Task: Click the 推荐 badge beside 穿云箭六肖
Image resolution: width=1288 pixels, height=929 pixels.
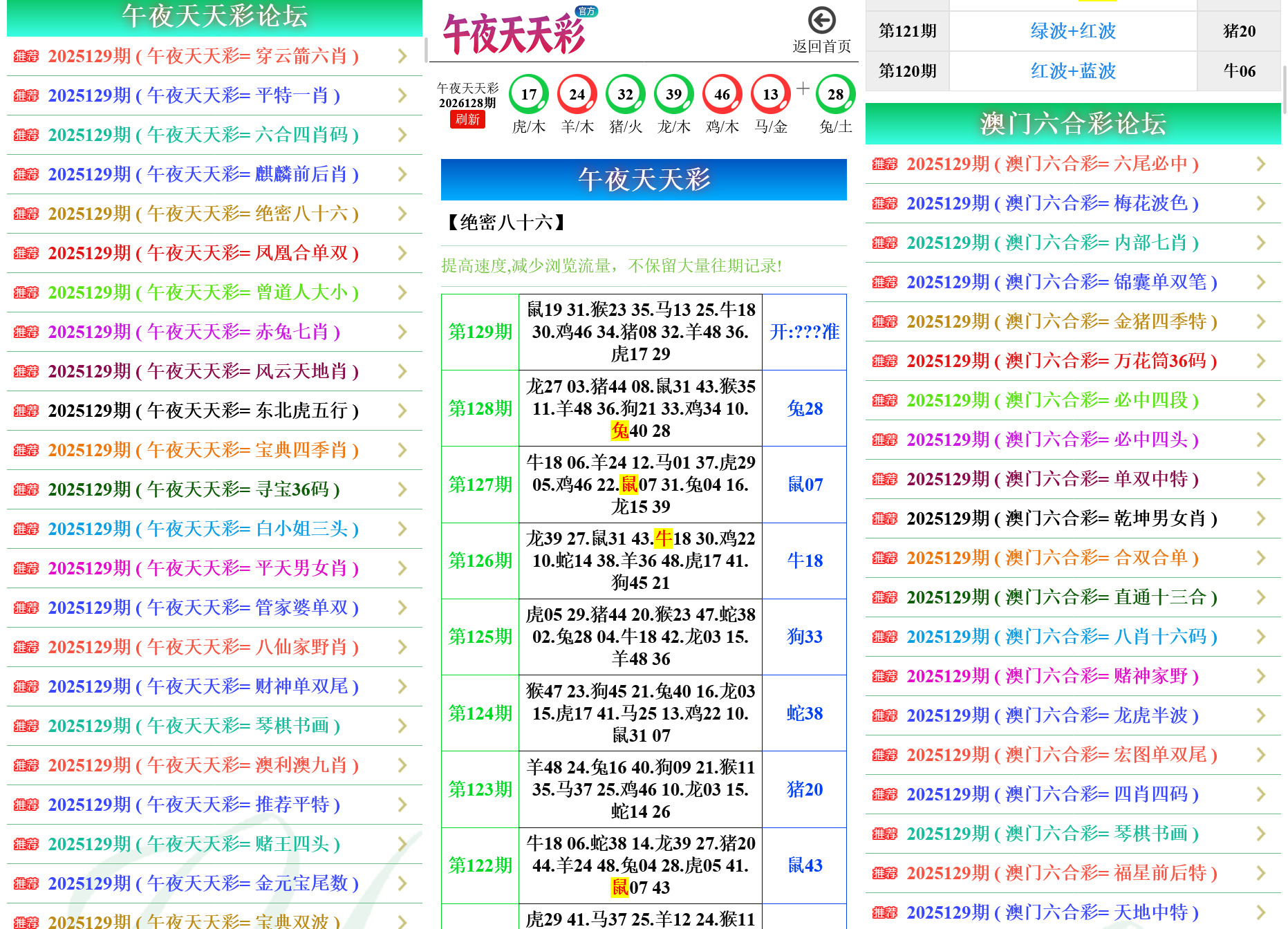Action: pos(26,56)
